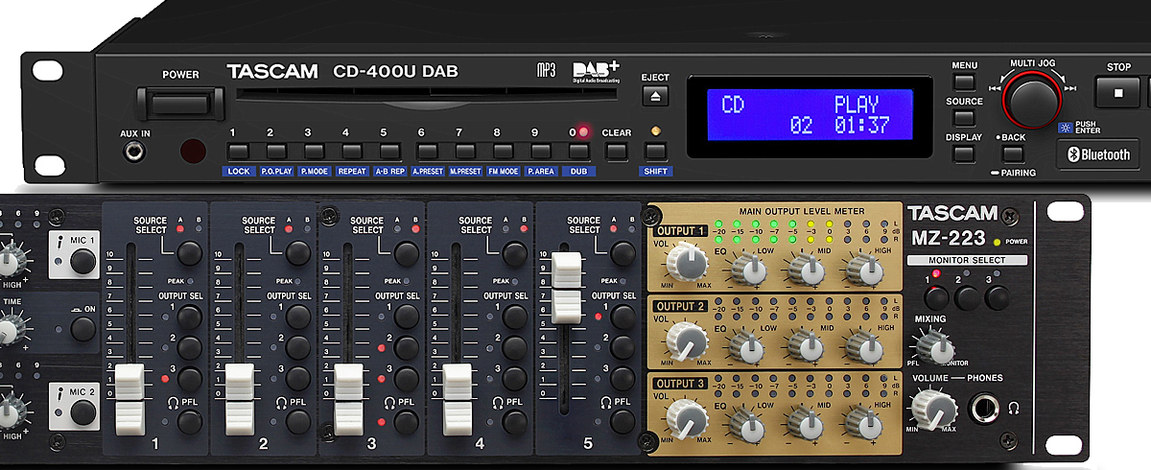Viewport: 1151px width, 470px height.
Task: Toggle SOURCE SELECT on channel 1
Action: pos(189,253)
